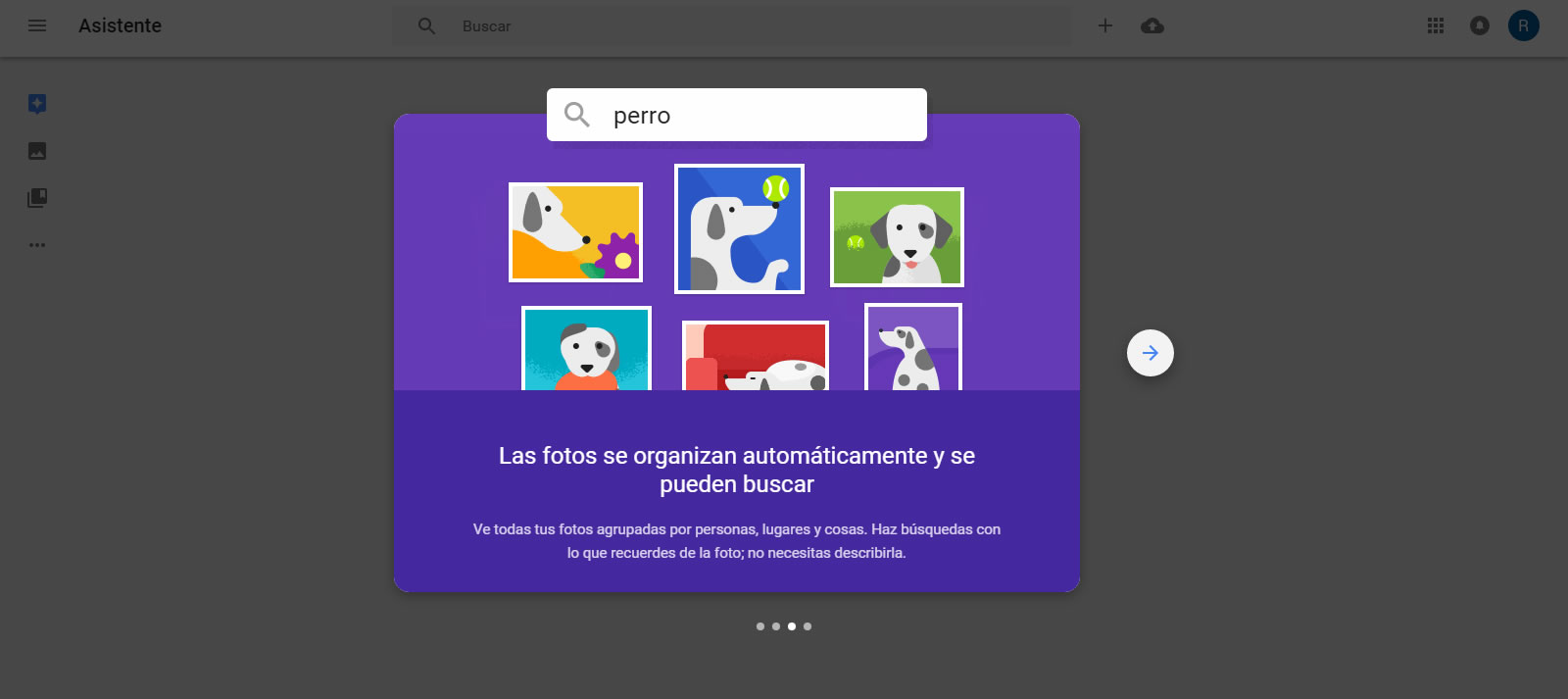Select the Assistant icon in sidebar
1568x699 pixels.
coord(37,104)
